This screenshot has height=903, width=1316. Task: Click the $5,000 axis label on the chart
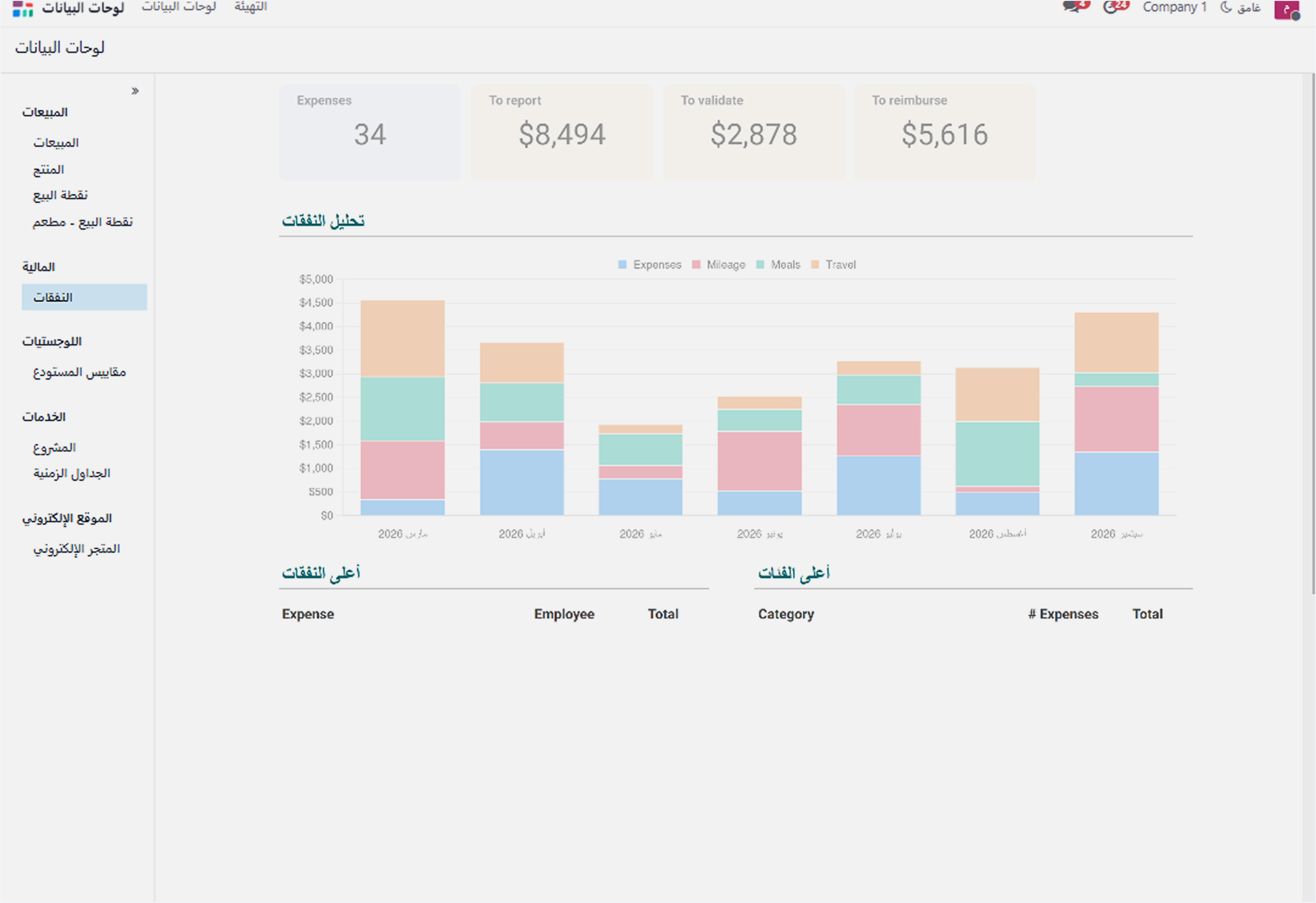(x=316, y=279)
